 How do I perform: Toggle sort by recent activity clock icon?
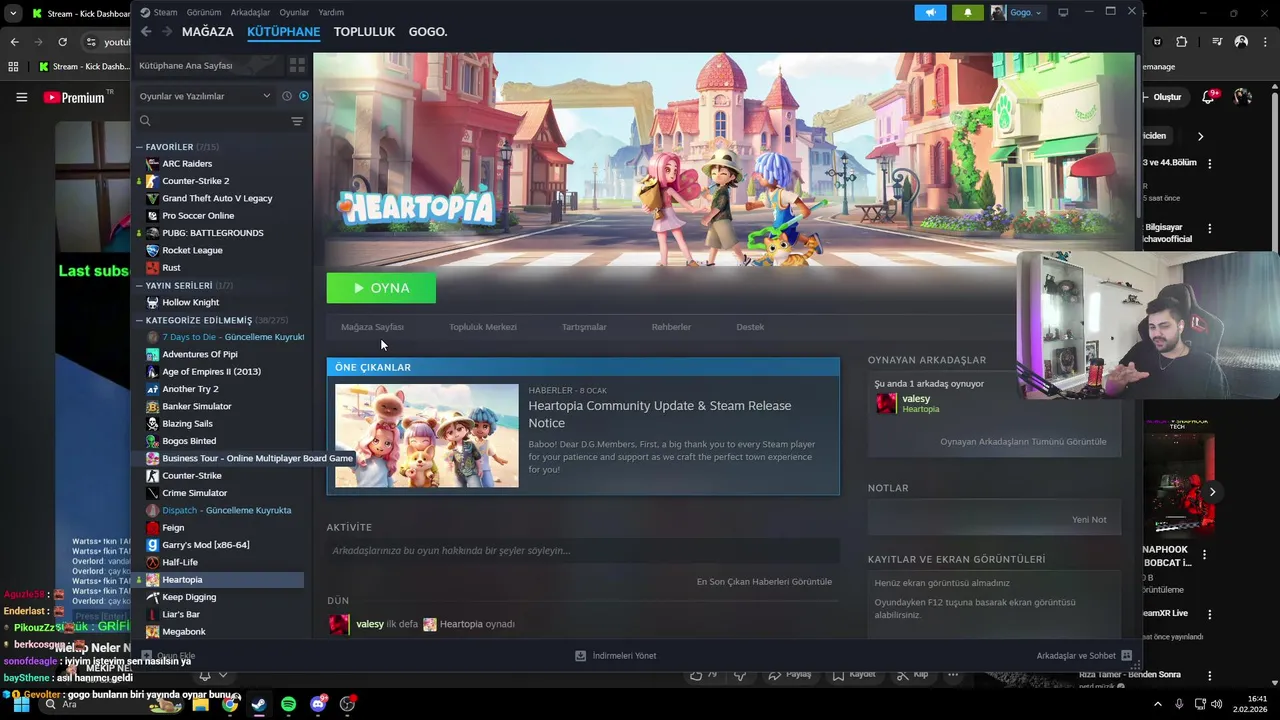coord(287,96)
